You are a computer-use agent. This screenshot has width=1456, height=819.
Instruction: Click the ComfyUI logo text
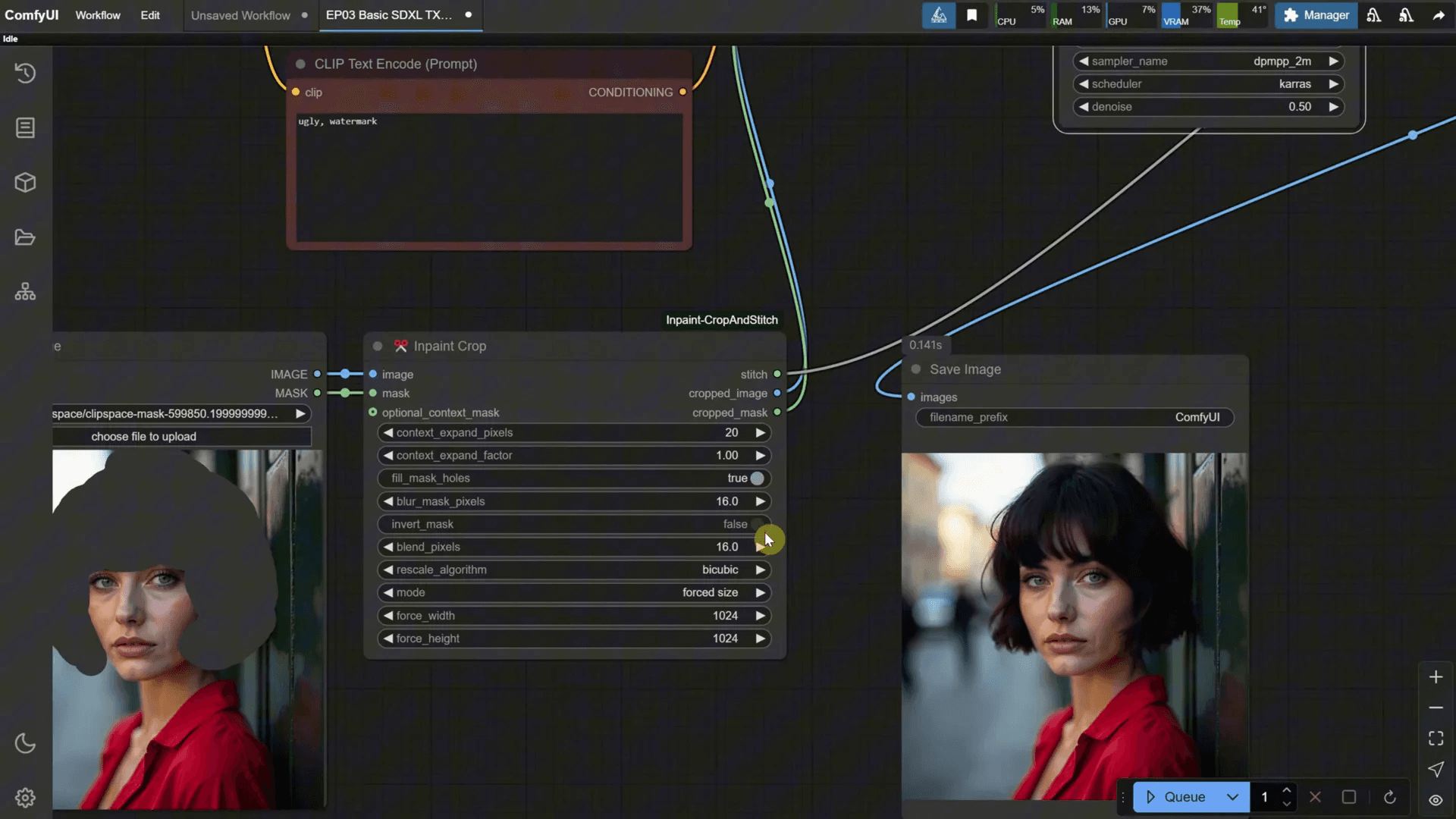coord(31,15)
